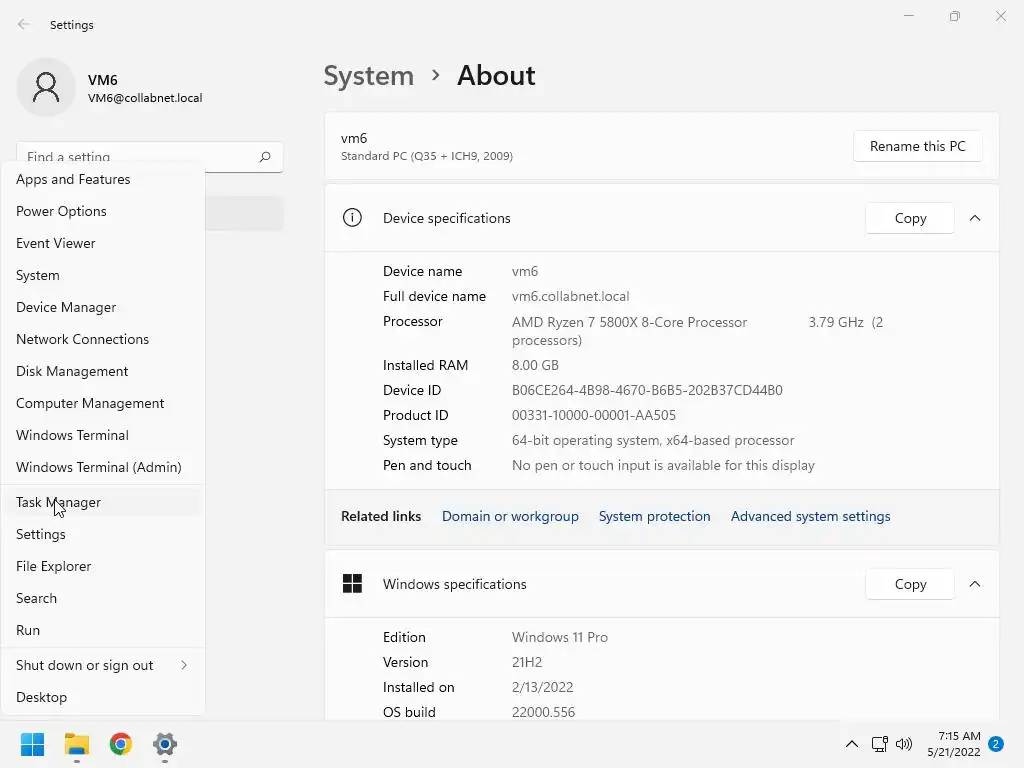
Task: Open volume speaker icon in tray
Action: 904,744
